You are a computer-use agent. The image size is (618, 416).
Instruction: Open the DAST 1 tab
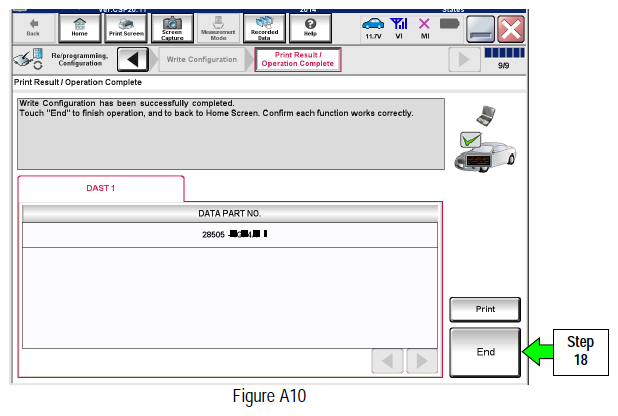point(101,188)
